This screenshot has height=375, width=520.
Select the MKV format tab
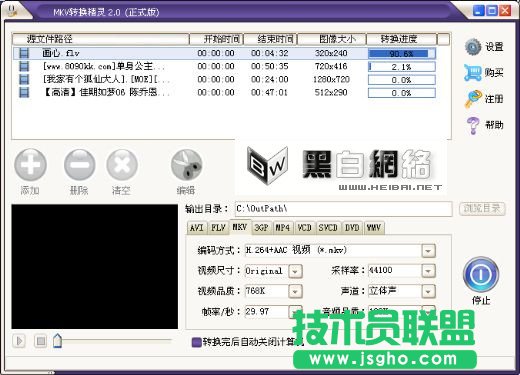pyautogui.click(x=240, y=227)
